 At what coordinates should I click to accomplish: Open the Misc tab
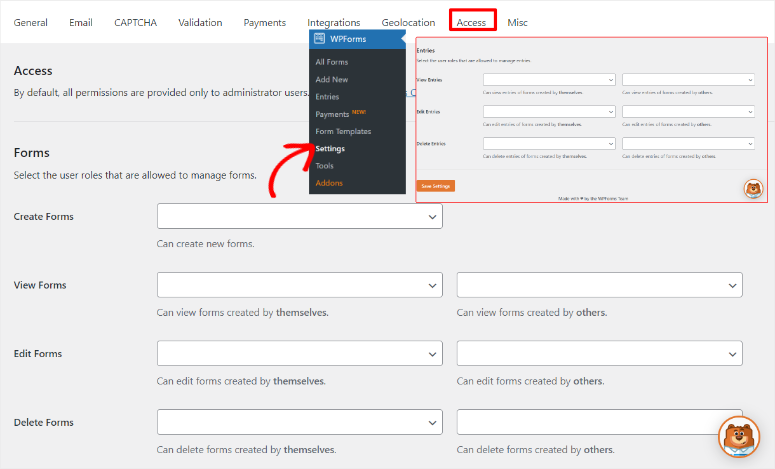(x=517, y=23)
